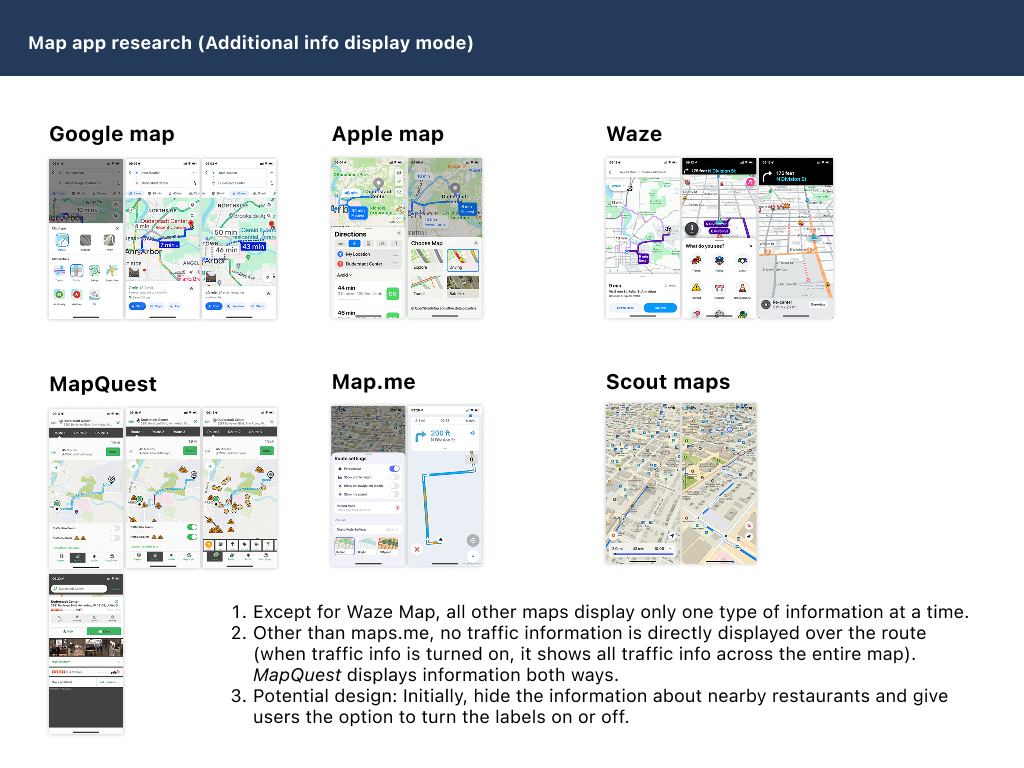Select Google Maps Traffic layer icon
Screen dimensions: 1024x768
point(77,272)
